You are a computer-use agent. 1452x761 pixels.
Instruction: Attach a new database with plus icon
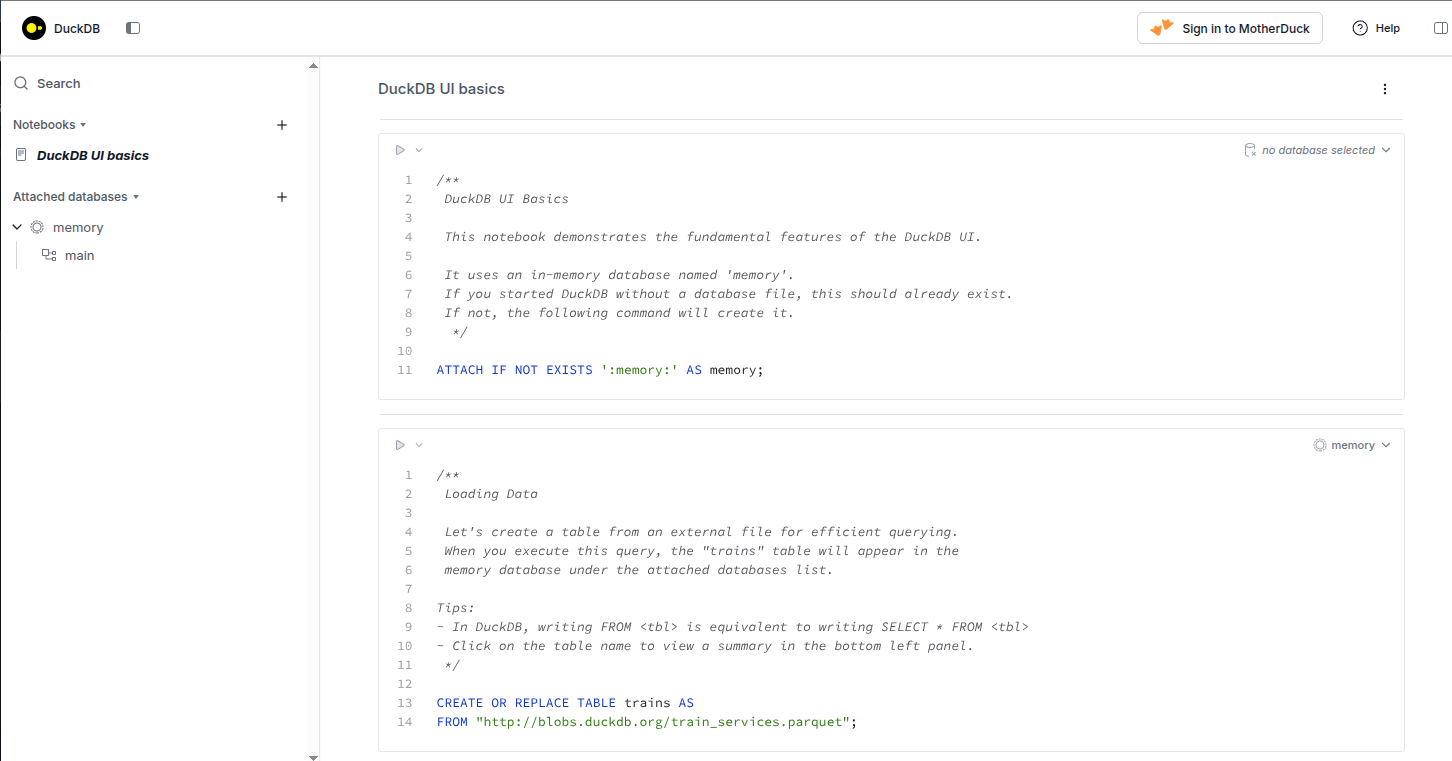(282, 197)
